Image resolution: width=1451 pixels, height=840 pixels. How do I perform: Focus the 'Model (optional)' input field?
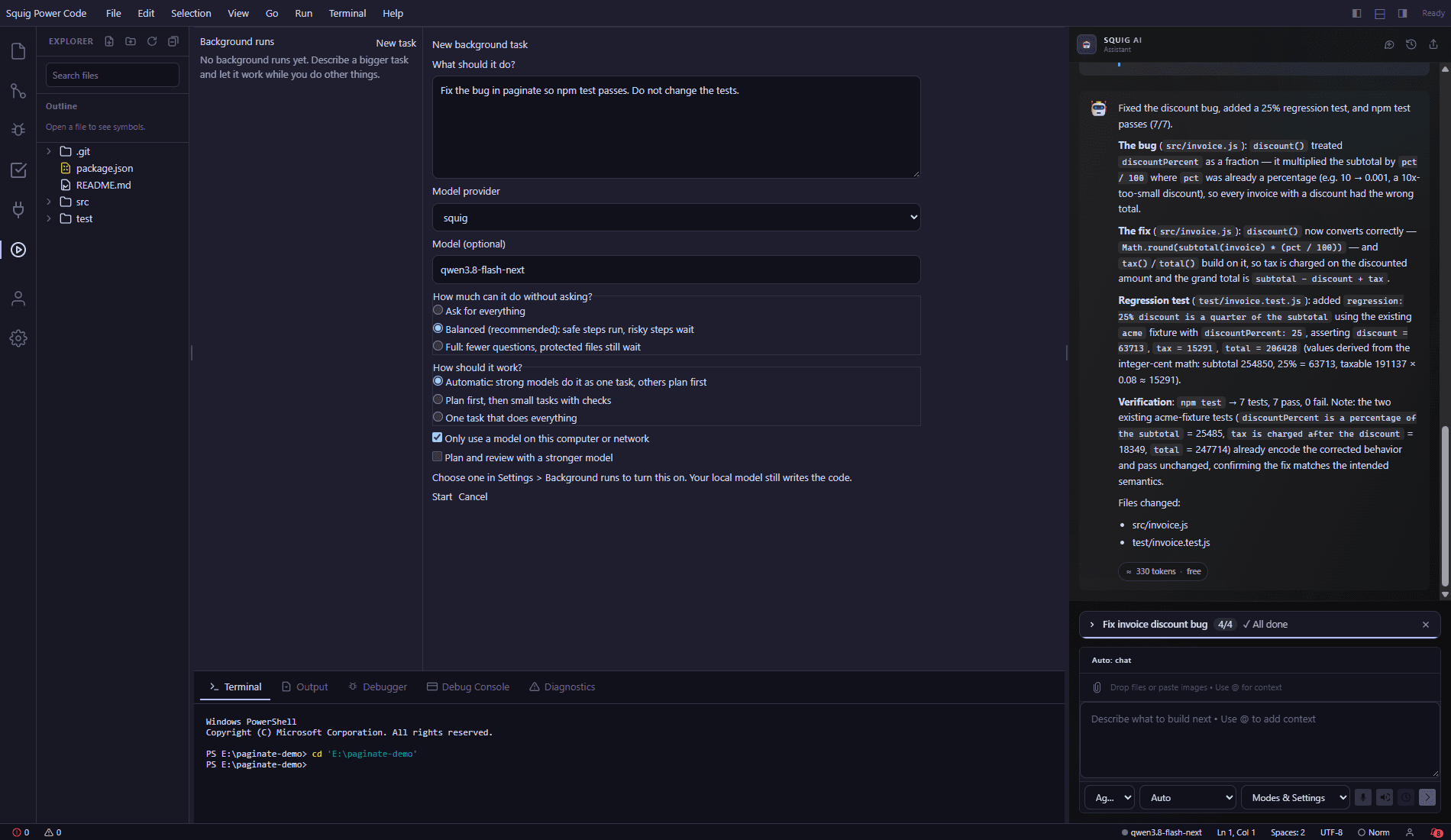click(676, 270)
